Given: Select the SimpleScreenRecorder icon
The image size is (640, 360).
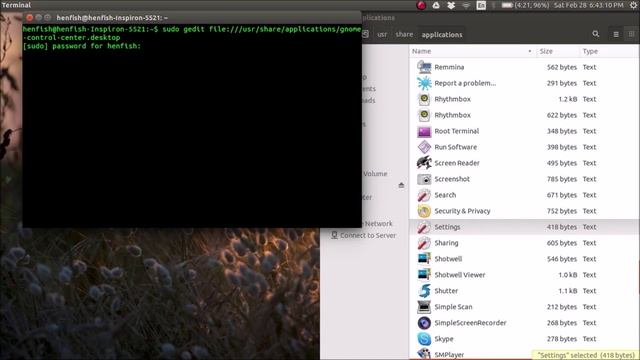Looking at the screenshot, I should pos(424,323).
